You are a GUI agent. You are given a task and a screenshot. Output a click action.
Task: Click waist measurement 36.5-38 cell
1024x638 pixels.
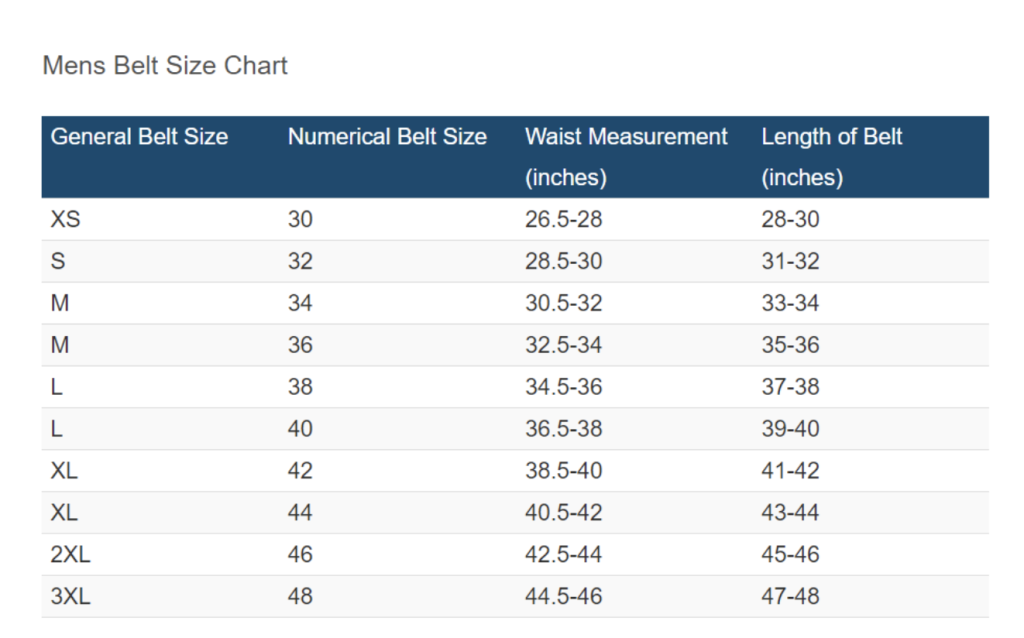[564, 428]
